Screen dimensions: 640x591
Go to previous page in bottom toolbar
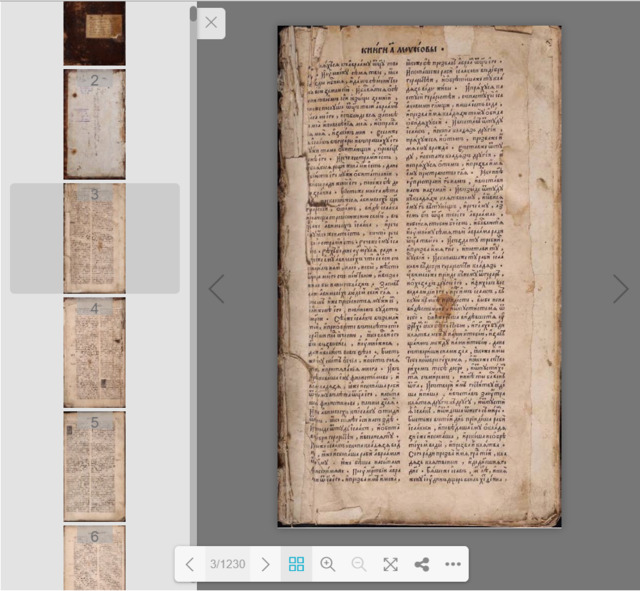pos(190,564)
